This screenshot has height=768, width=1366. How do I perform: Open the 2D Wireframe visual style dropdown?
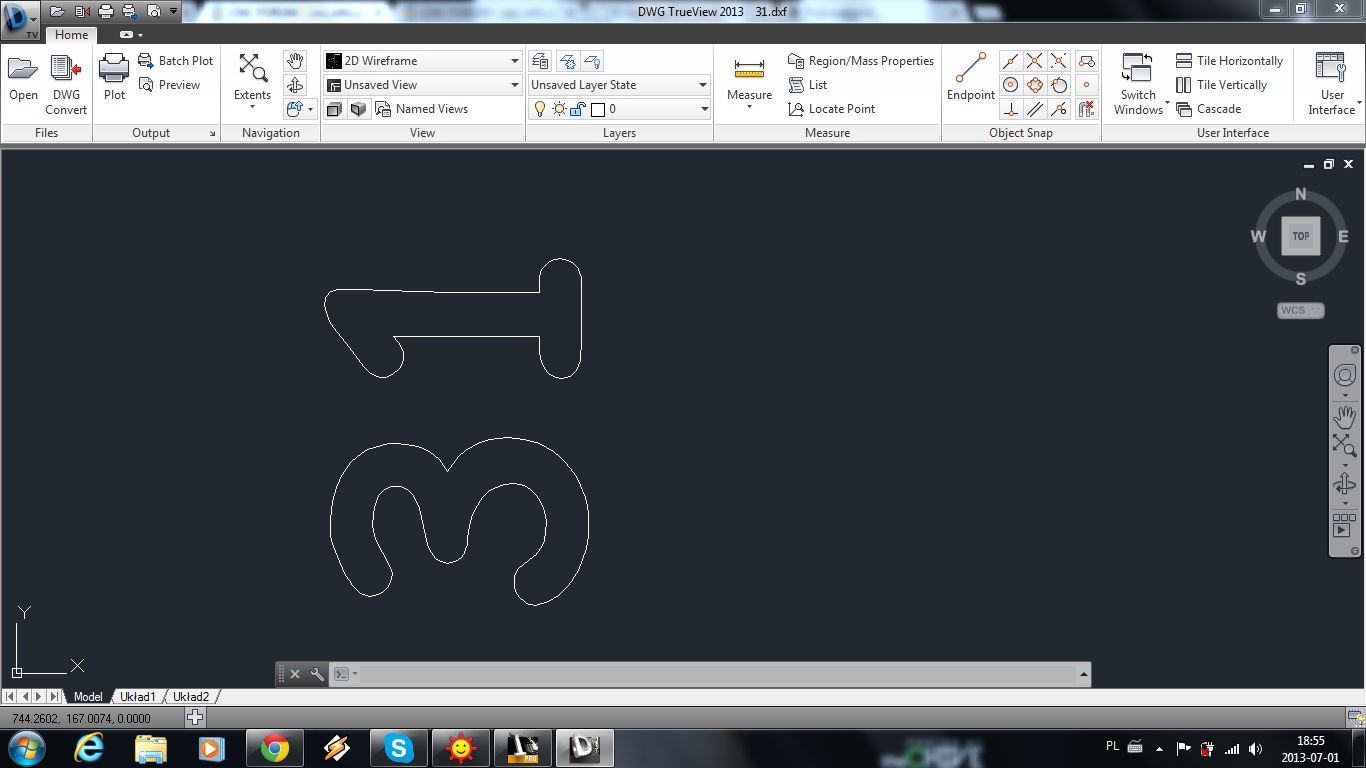click(x=422, y=61)
